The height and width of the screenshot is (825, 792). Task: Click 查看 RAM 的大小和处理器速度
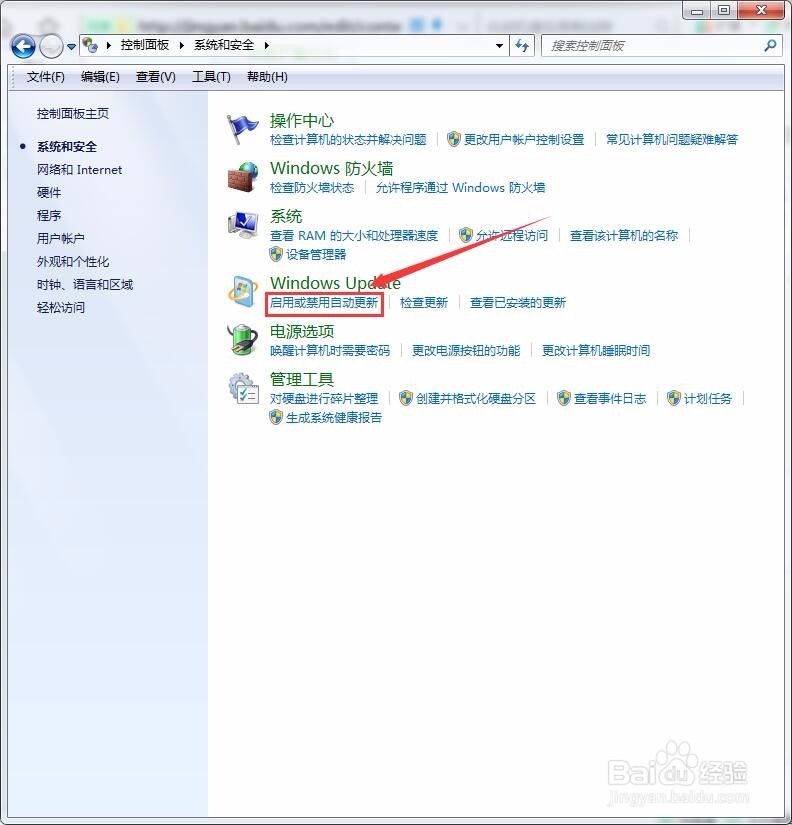[354, 235]
